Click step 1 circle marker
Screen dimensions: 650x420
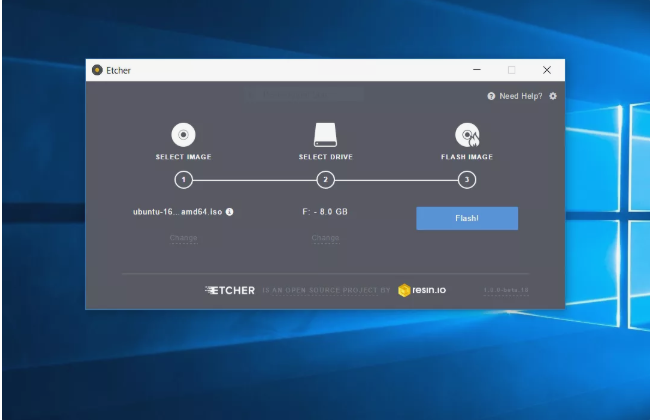tap(183, 180)
